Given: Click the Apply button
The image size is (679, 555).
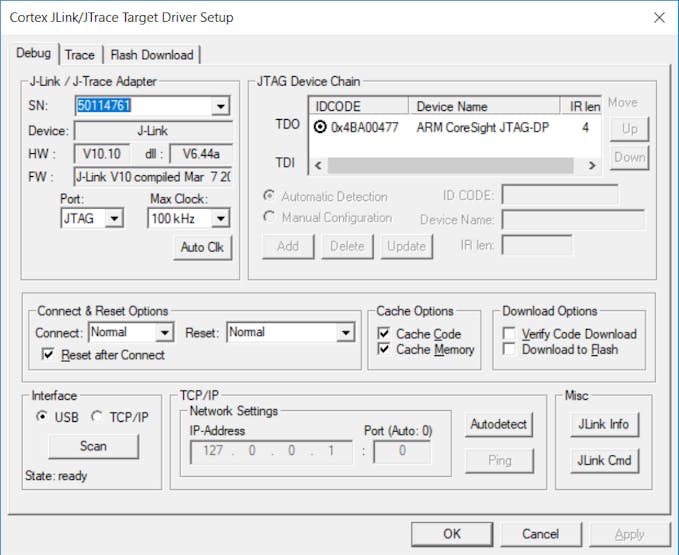Looking at the screenshot, I should (629, 534).
